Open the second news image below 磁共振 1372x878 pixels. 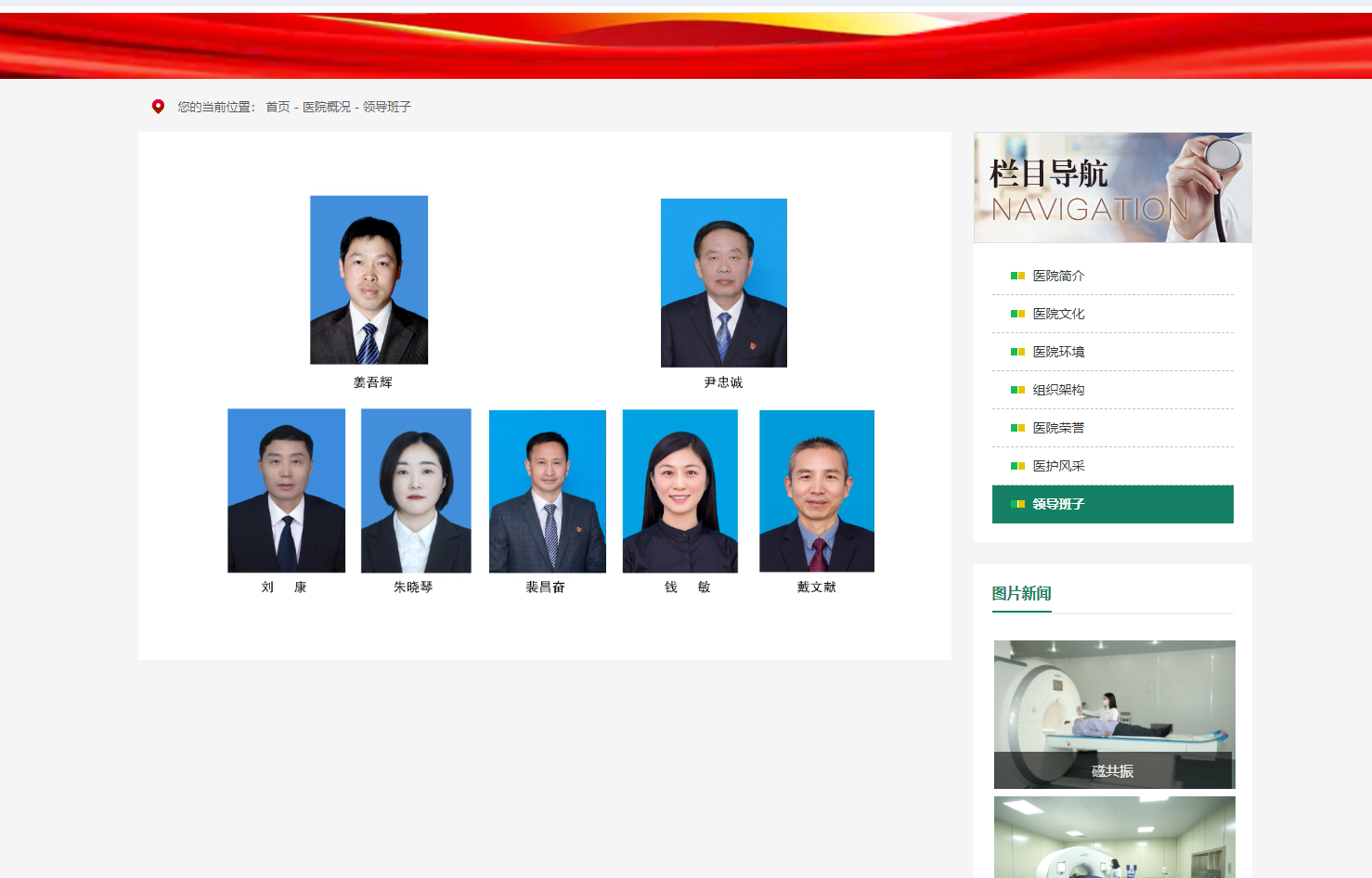[x=1115, y=837]
